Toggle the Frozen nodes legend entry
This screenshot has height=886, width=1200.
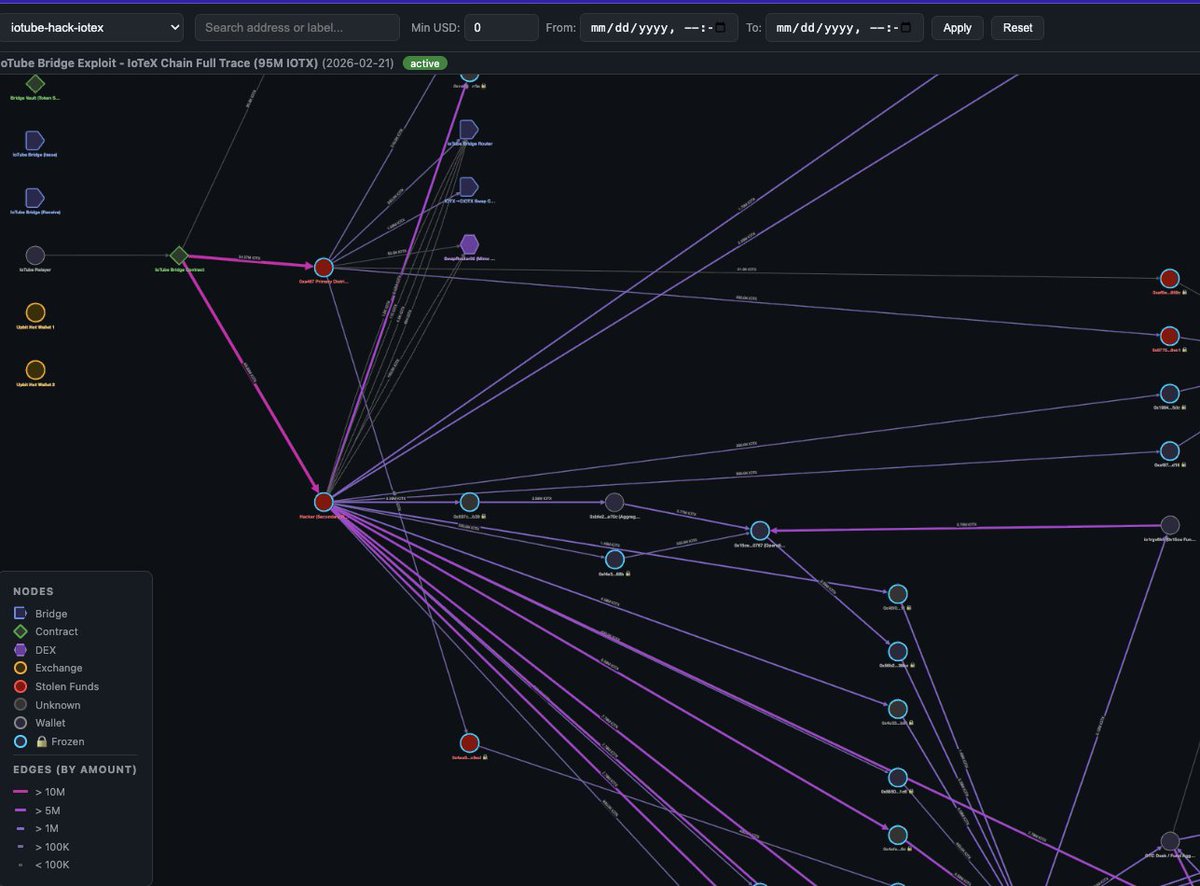60,741
